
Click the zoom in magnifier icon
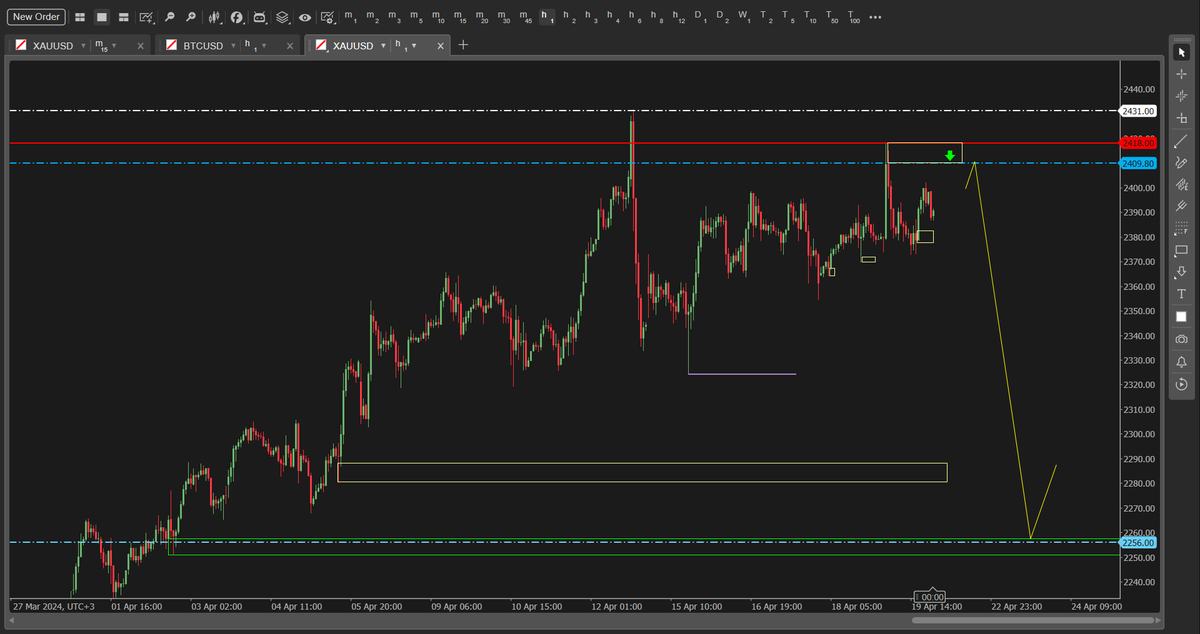(x=191, y=17)
